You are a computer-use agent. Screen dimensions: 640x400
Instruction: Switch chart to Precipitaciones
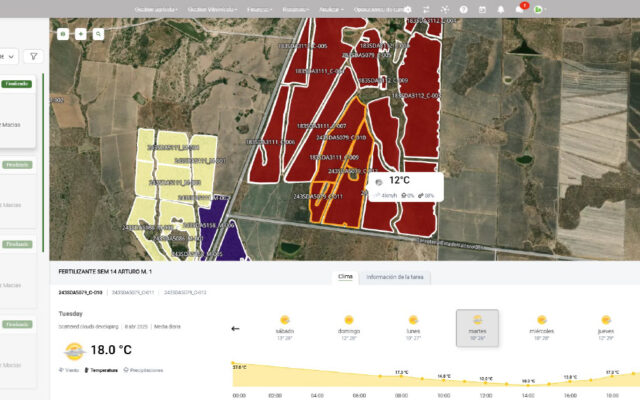143,370
